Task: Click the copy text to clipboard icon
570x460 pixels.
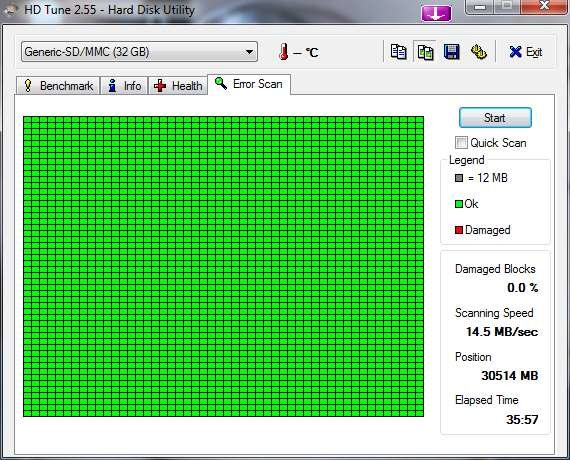Action: [x=398, y=52]
